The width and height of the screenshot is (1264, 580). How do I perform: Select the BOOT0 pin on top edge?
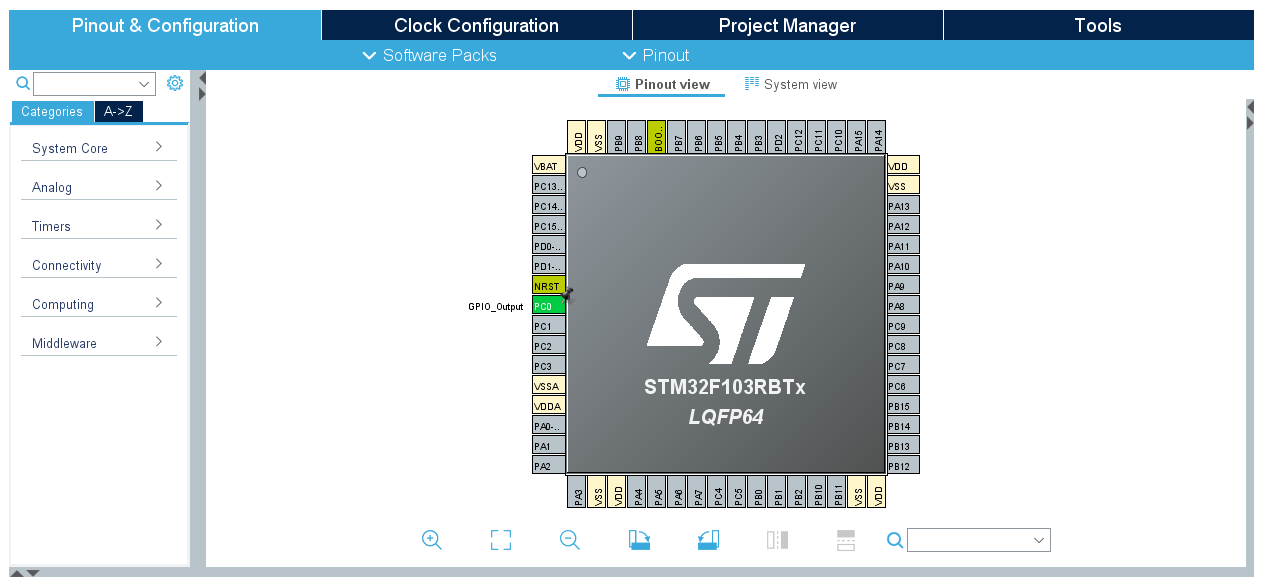click(x=657, y=137)
